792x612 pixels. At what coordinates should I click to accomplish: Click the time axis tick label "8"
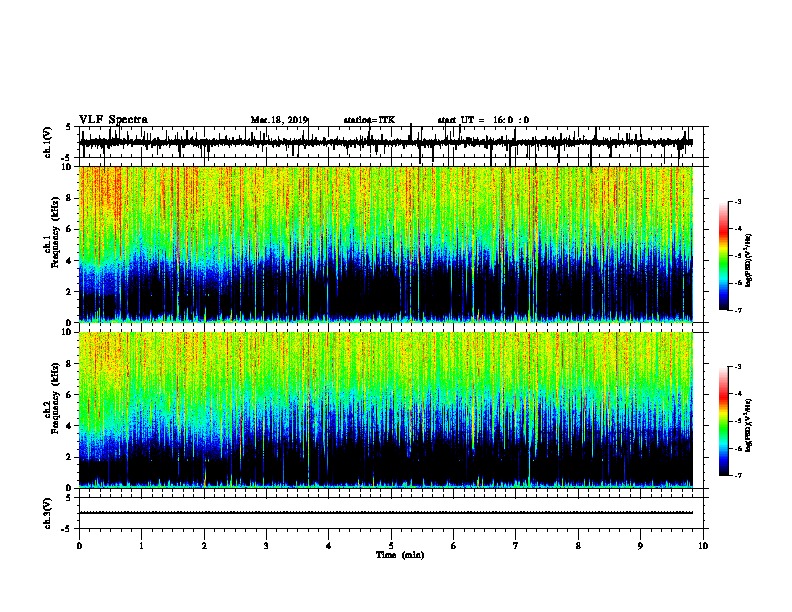(x=578, y=546)
